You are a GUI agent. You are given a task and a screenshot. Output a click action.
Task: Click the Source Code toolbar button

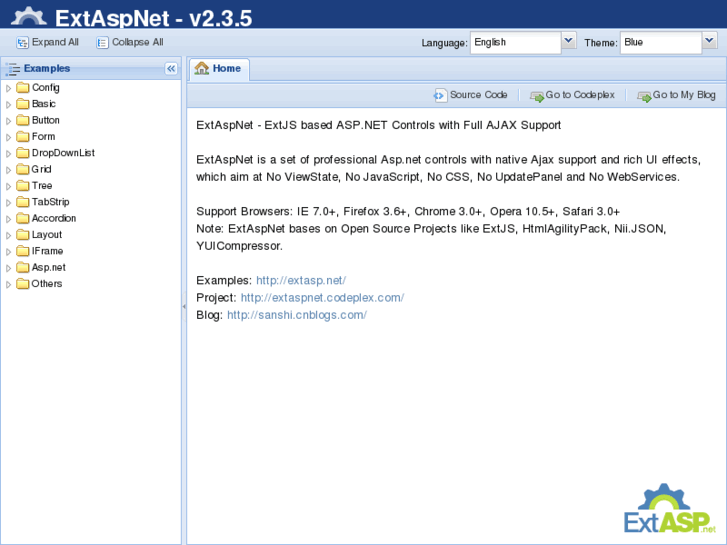coord(471,95)
